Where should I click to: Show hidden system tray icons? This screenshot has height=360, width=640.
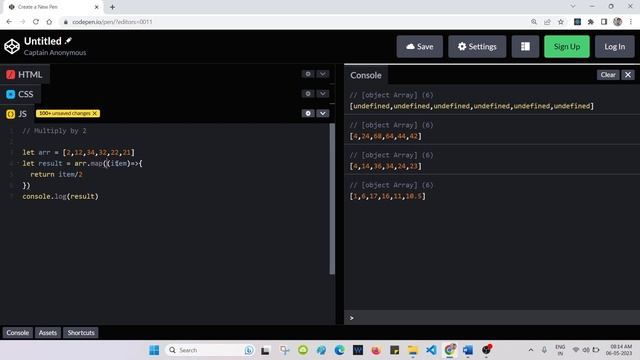coord(531,350)
